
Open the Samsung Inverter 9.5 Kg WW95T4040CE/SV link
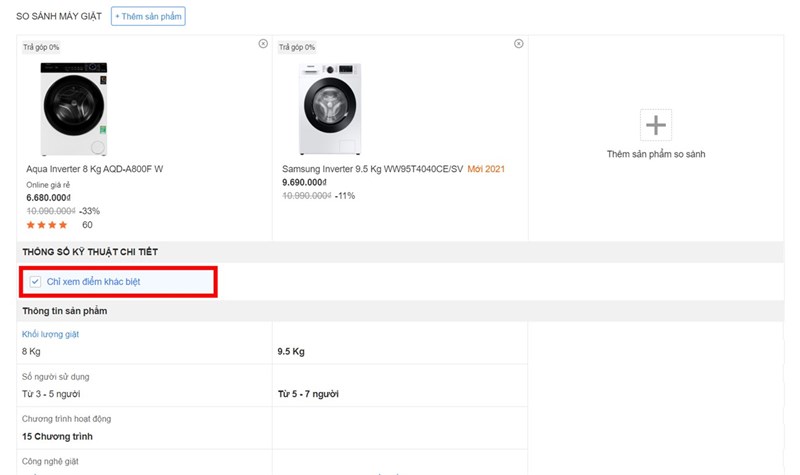click(372, 169)
